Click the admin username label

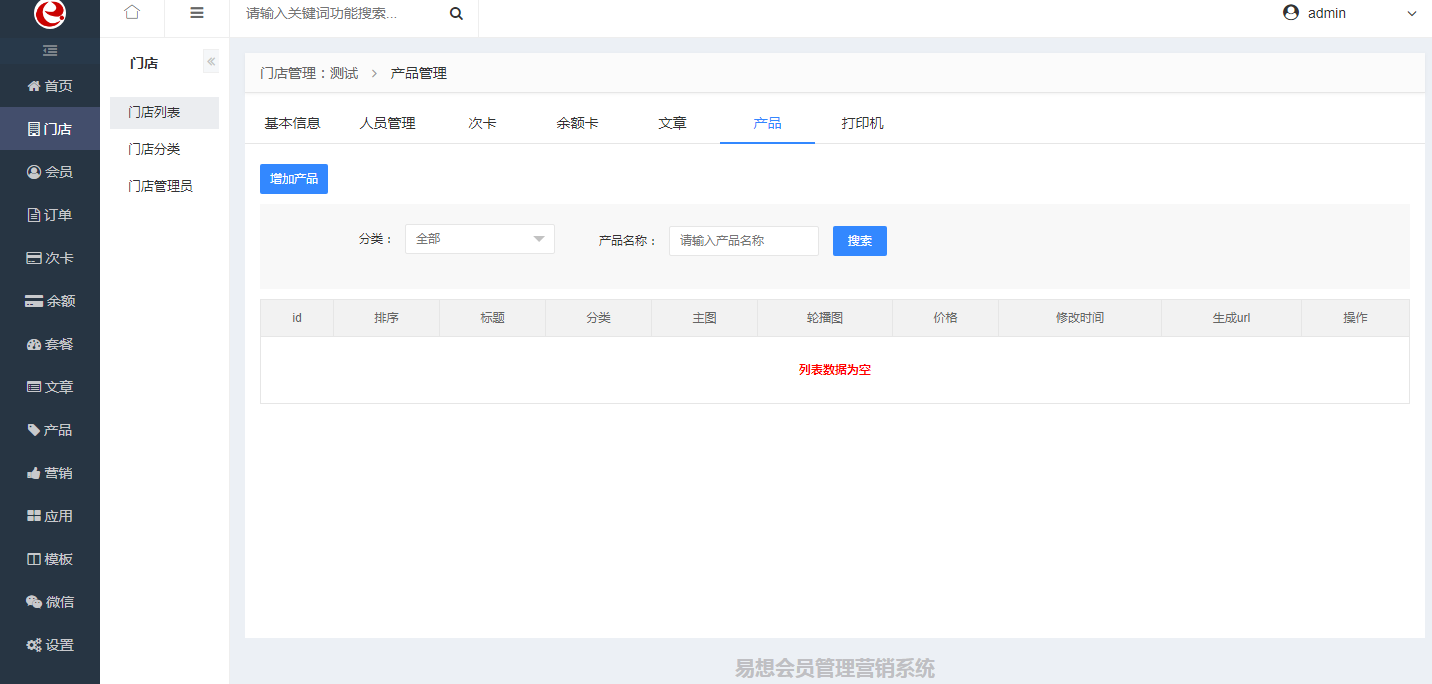1327,13
